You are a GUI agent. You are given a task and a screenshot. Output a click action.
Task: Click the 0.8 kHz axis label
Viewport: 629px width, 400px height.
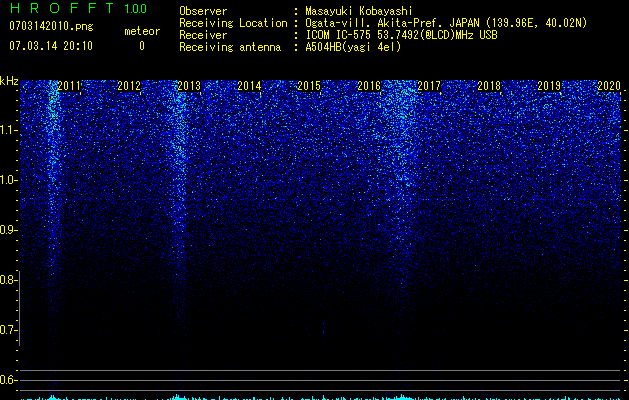[8, 280]
